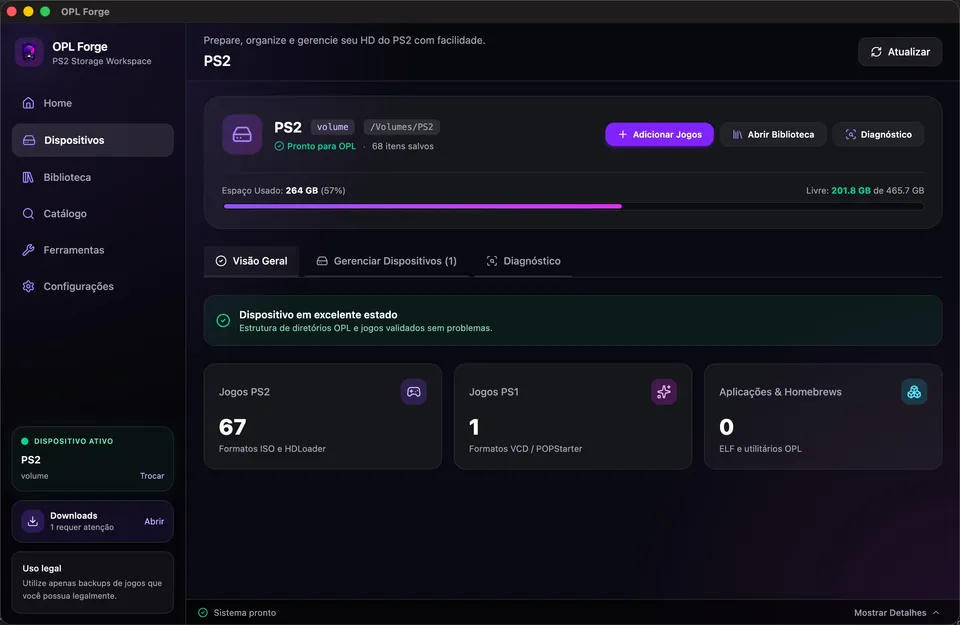This screenshot has height=625, width=960.
Task: Click the Uso legal notice heading
Action: coord(42,568)
